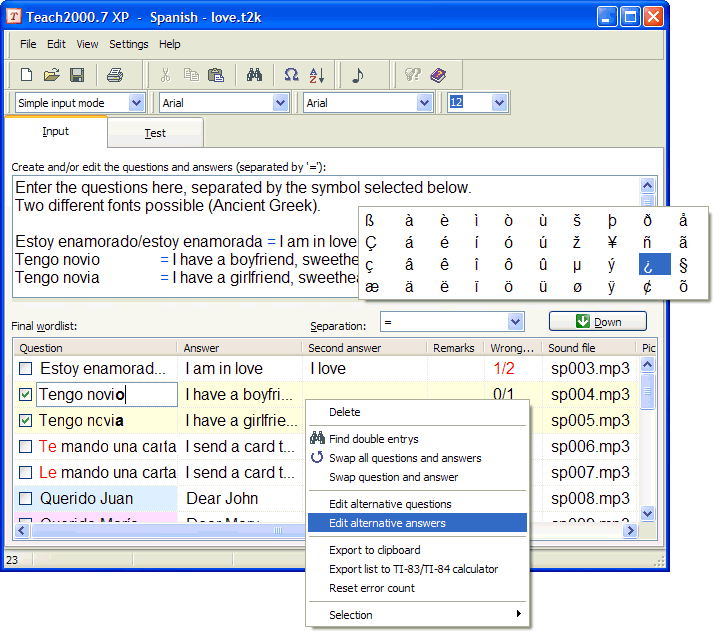Open the Settings menu
Image resolution: width=713 pixels, height=631 pixels.
pos(129,44)
